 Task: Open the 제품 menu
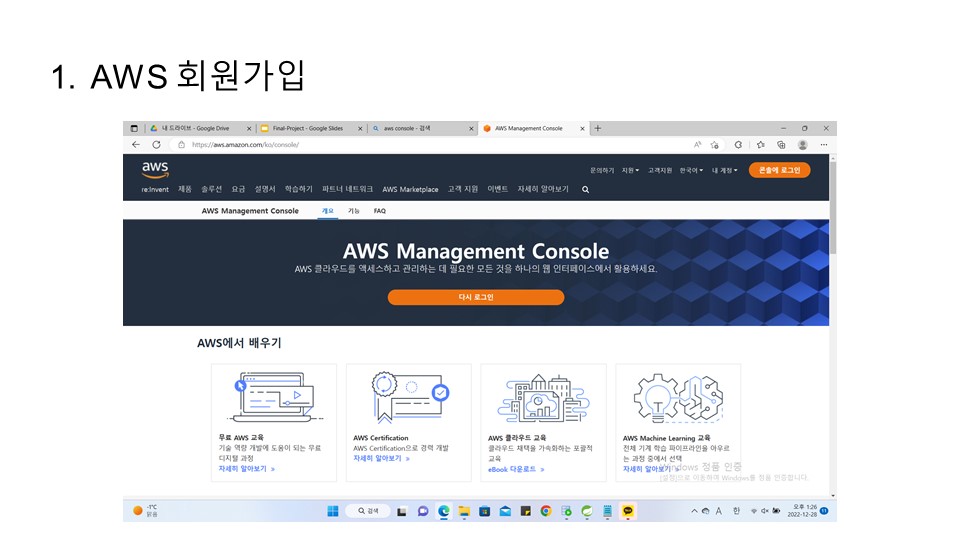pyautogui.click(x=185, y=189)
